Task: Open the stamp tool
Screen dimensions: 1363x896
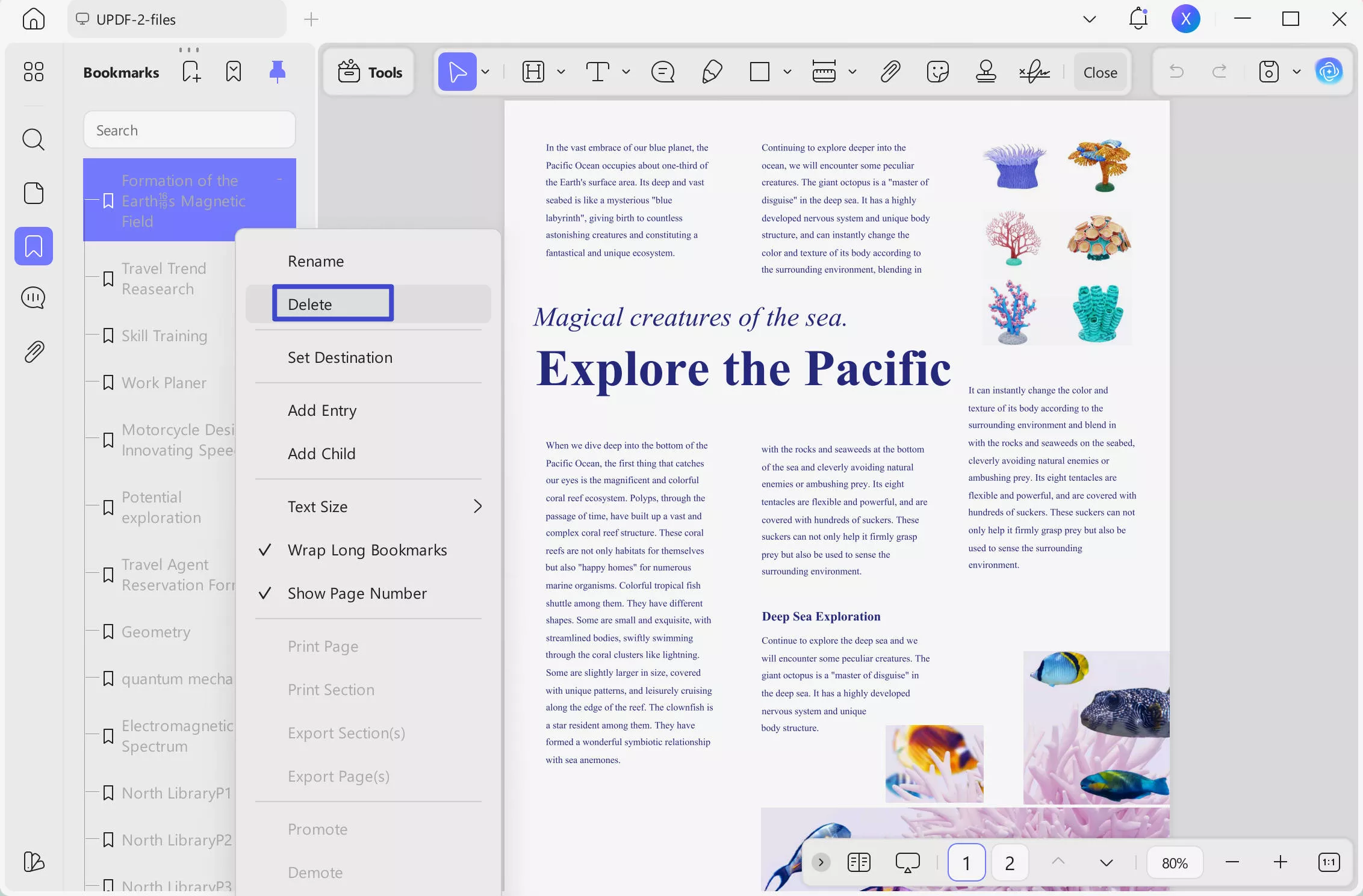Action: [986, 72]
